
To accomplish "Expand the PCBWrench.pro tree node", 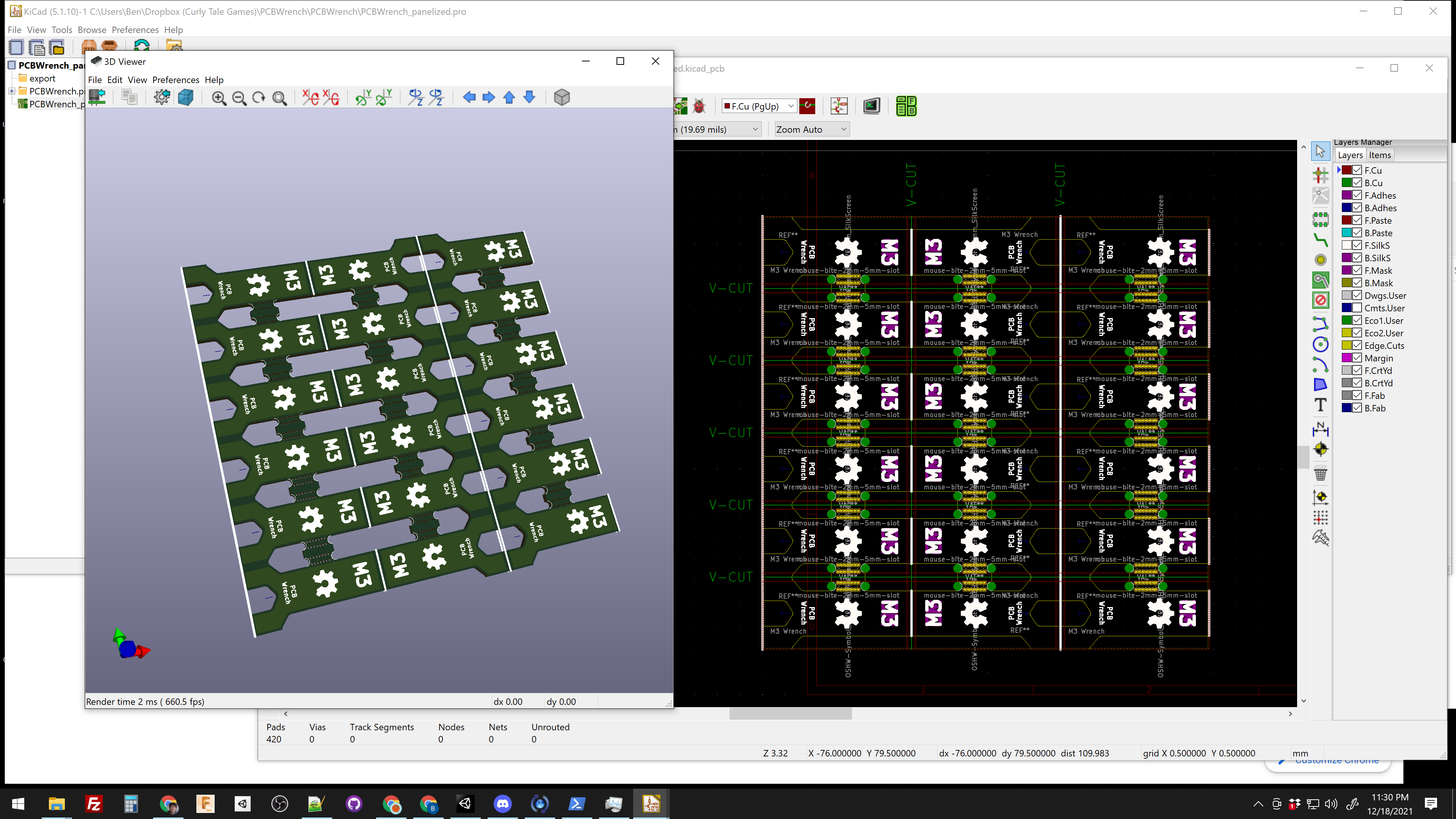I will (11, 91).
